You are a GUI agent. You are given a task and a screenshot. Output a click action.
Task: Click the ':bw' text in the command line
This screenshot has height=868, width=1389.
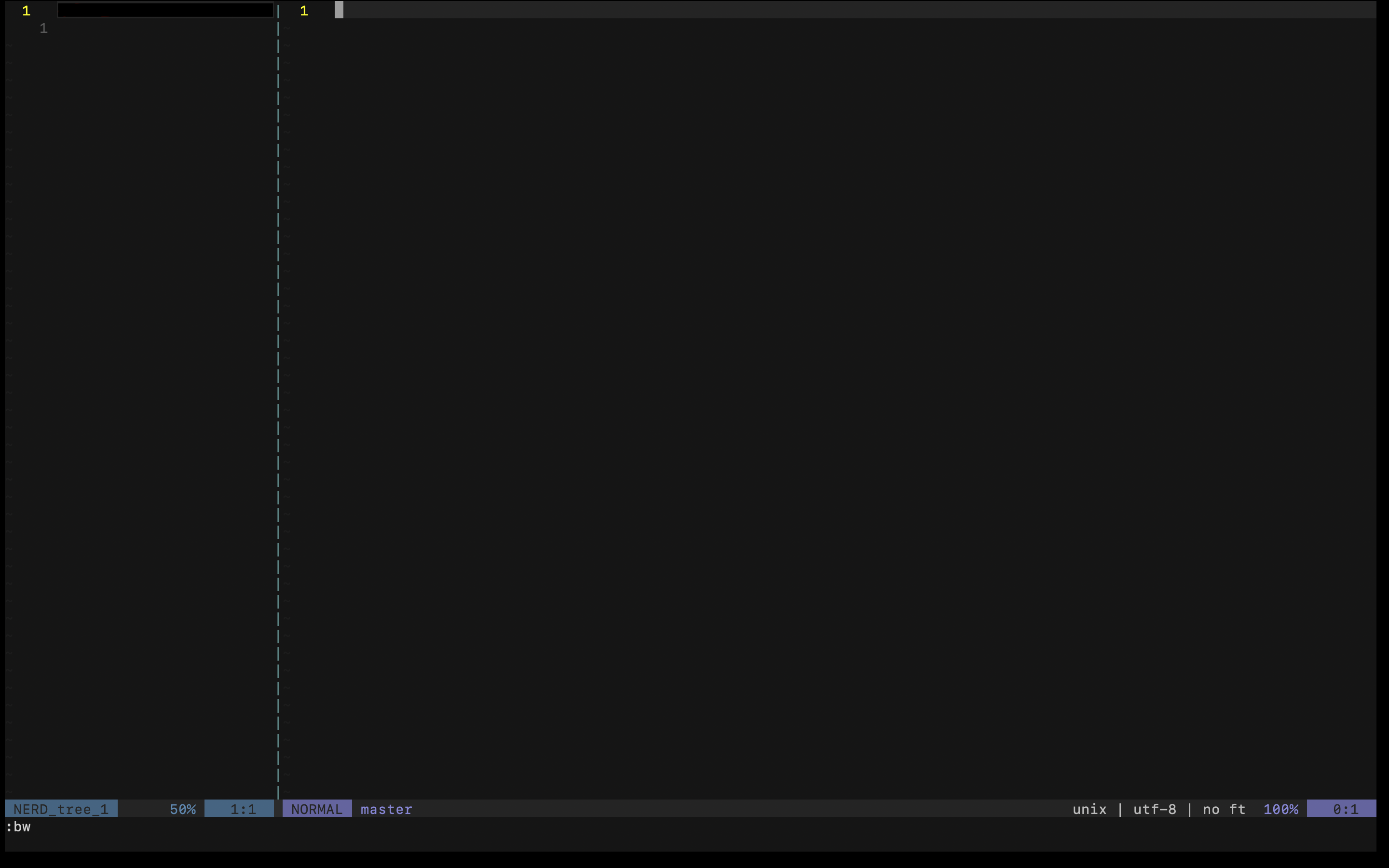pyautogui.click(x=19, y=827)
